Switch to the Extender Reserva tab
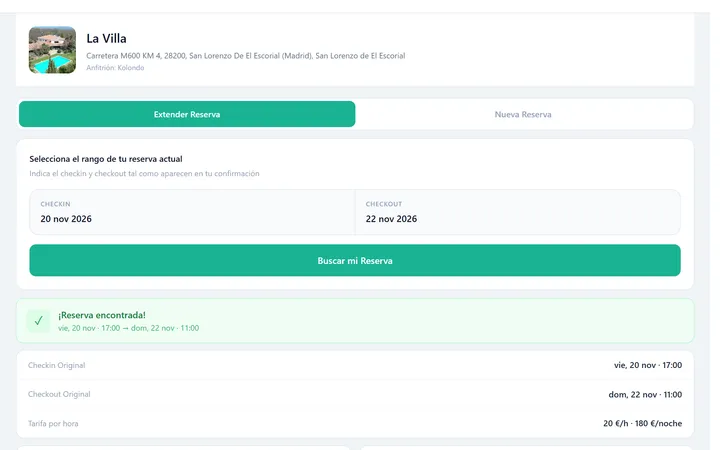This screenshot has width=720, height=450. (187, 114)
